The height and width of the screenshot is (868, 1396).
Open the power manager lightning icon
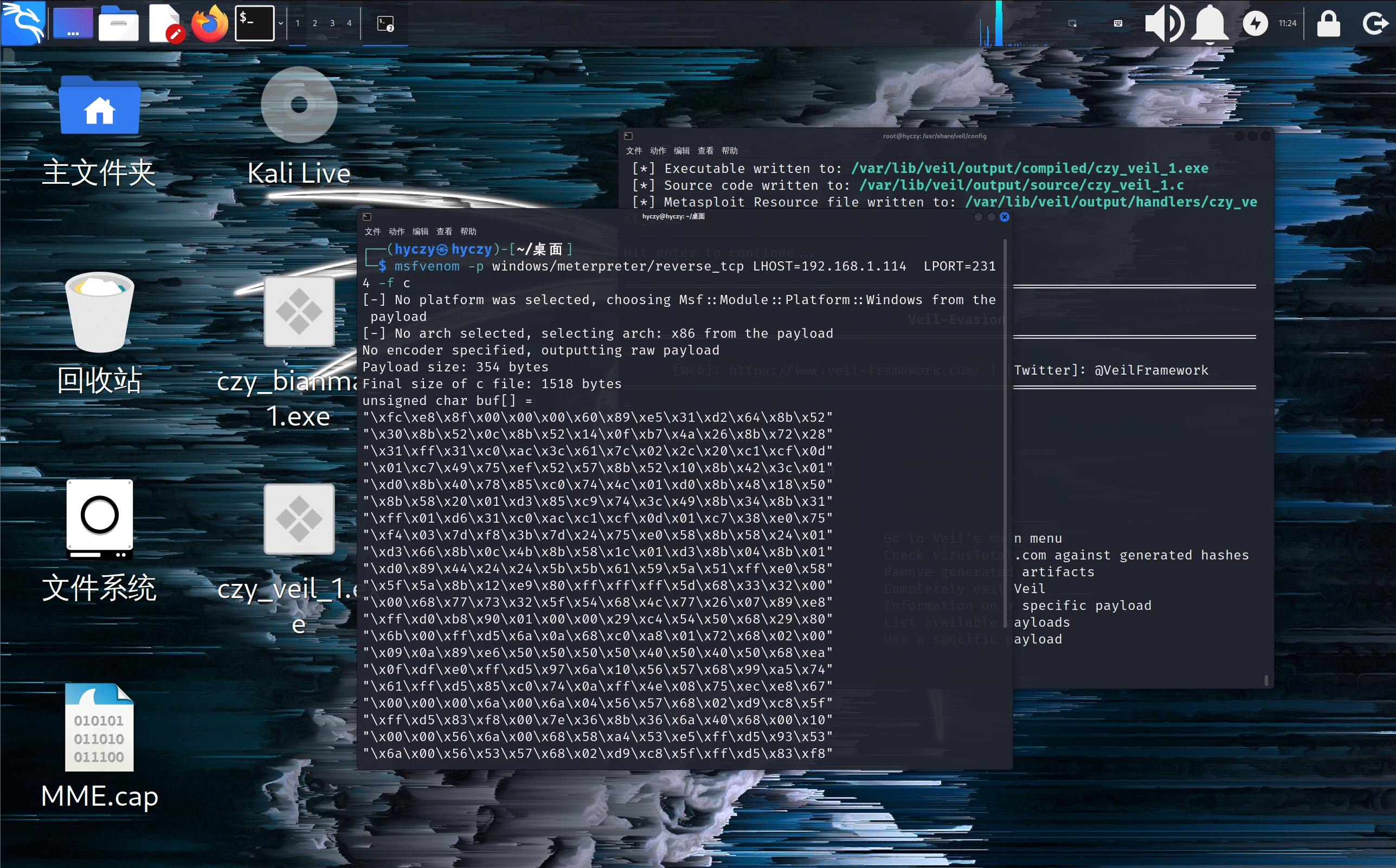tap(1256, 23)
